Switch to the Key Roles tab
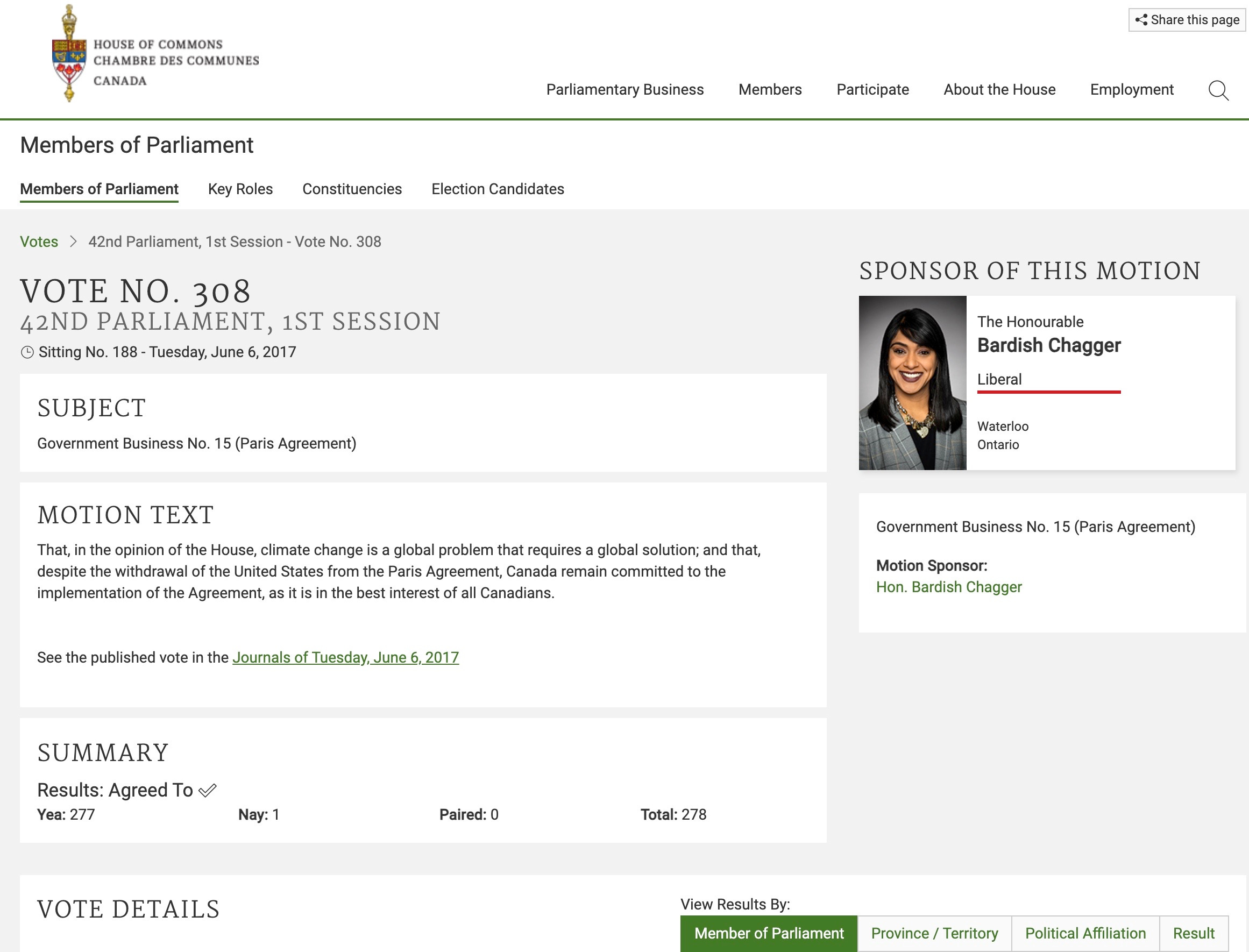This screenshot has width=1249, height=952. coord(240,189)
